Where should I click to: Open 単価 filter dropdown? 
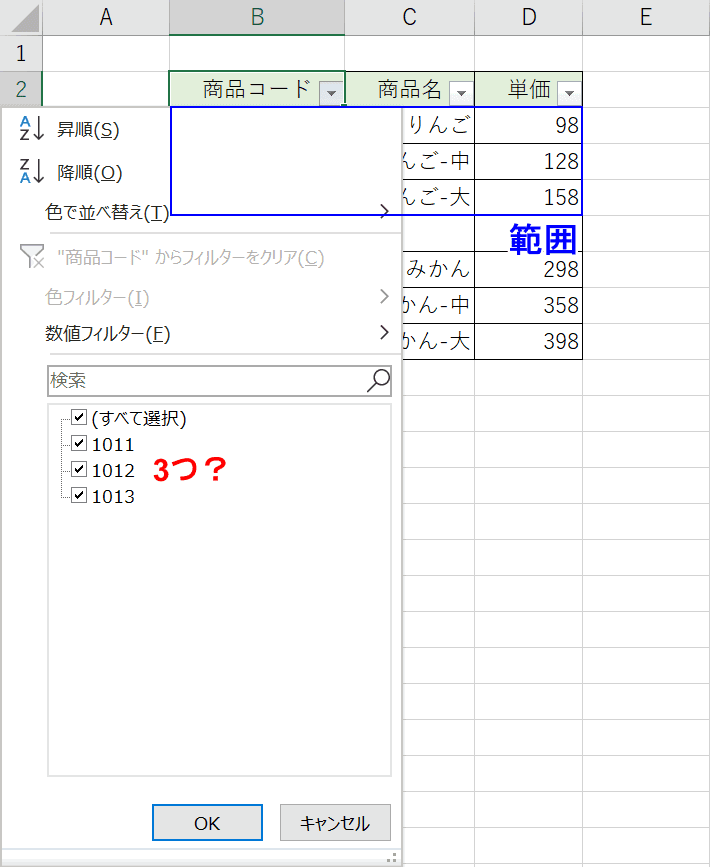(569, 93)
